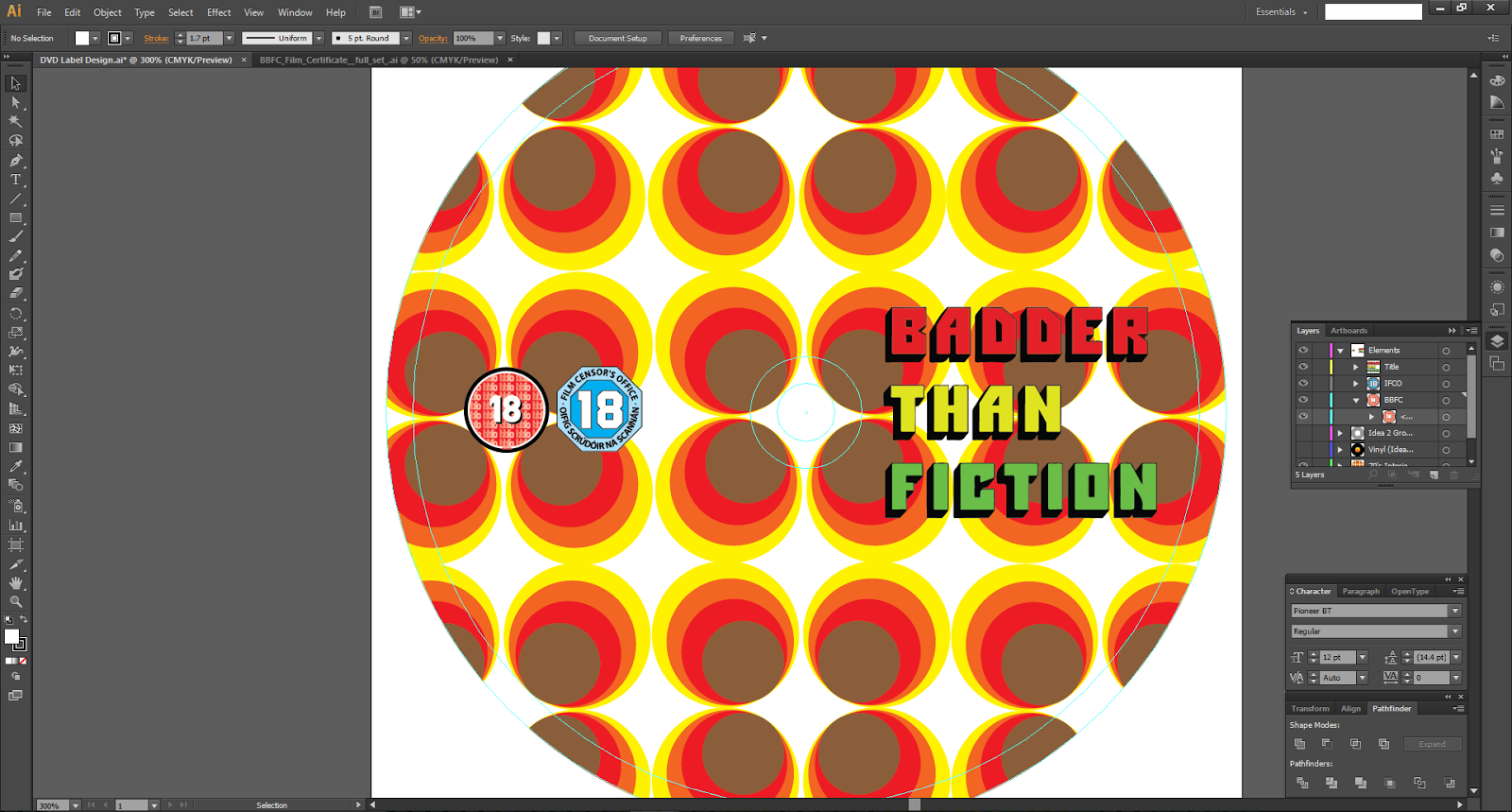The height and width of the screenshot is (812, 1512).
Task: Select the Eraser tool
Action: click(16, 294)
